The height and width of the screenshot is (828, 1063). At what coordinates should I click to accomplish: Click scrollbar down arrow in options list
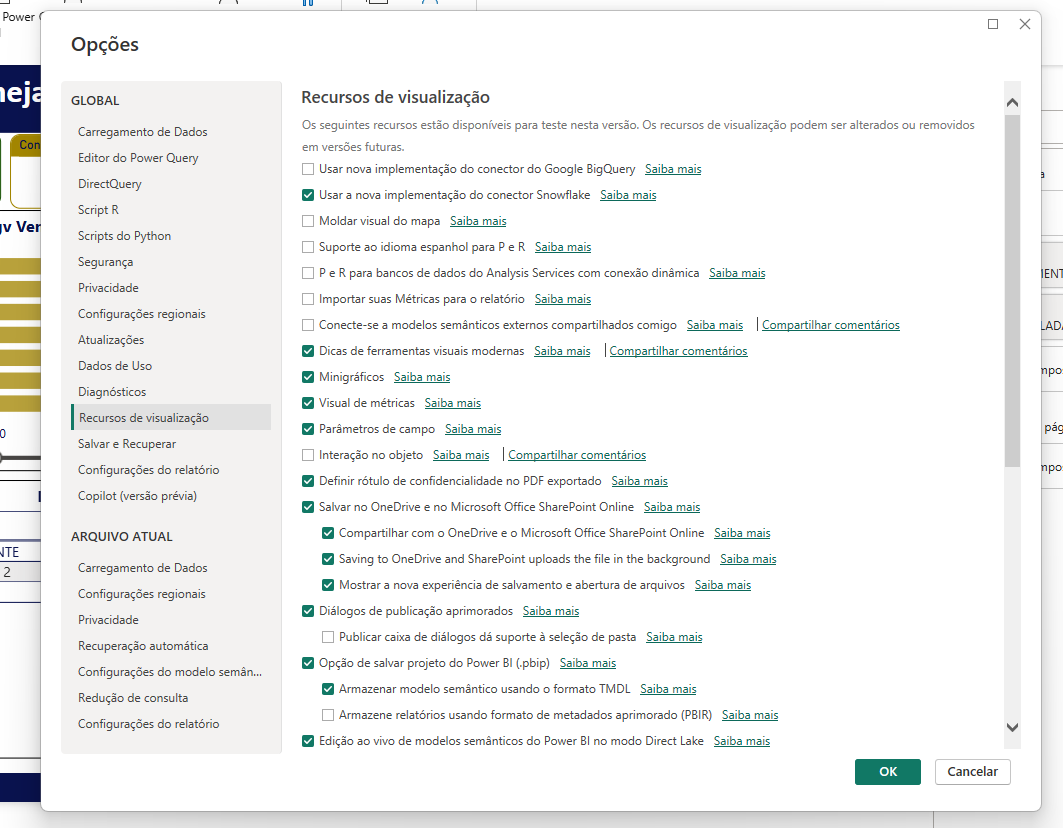1012,727
